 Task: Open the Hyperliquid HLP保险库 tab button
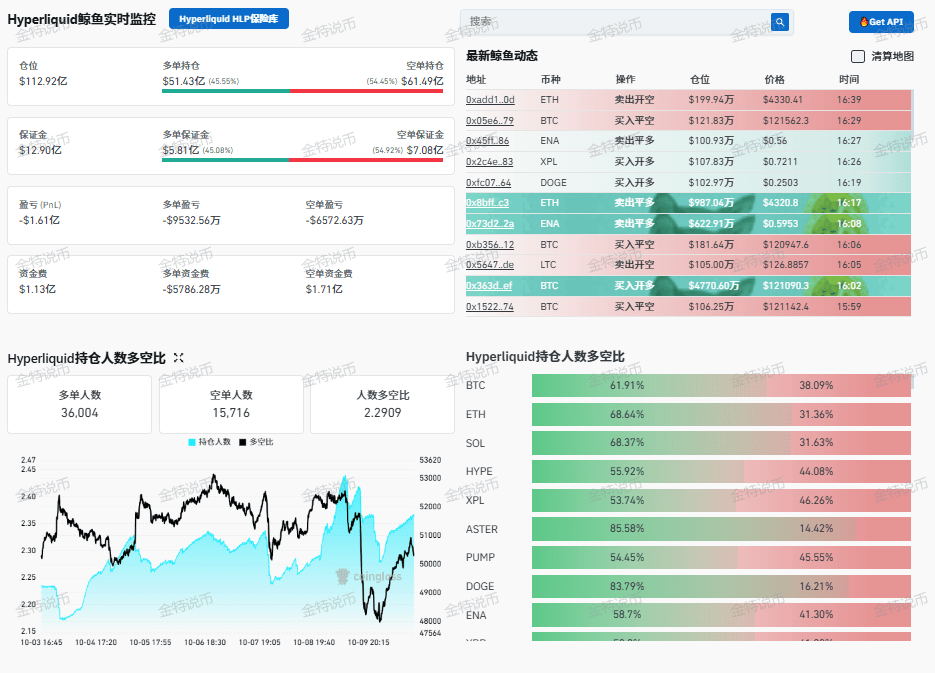click(x=229, y=18)
